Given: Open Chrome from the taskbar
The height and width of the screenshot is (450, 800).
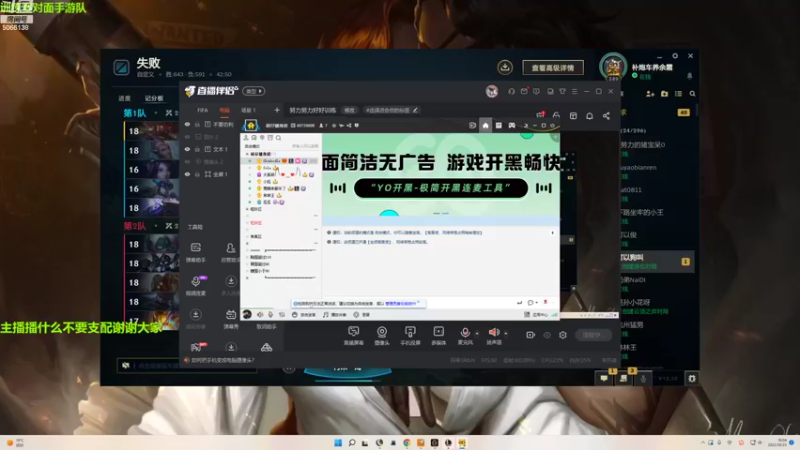Looking at the screenshot, I should click(x=407, y=443).
